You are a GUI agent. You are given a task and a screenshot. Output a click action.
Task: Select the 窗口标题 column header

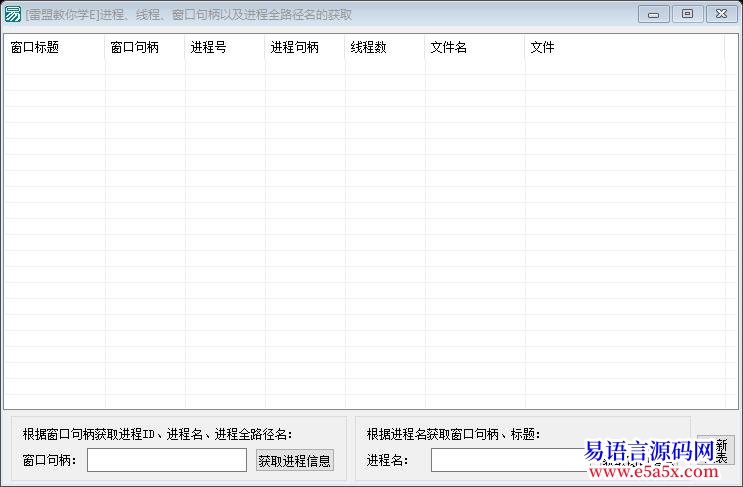54,47
